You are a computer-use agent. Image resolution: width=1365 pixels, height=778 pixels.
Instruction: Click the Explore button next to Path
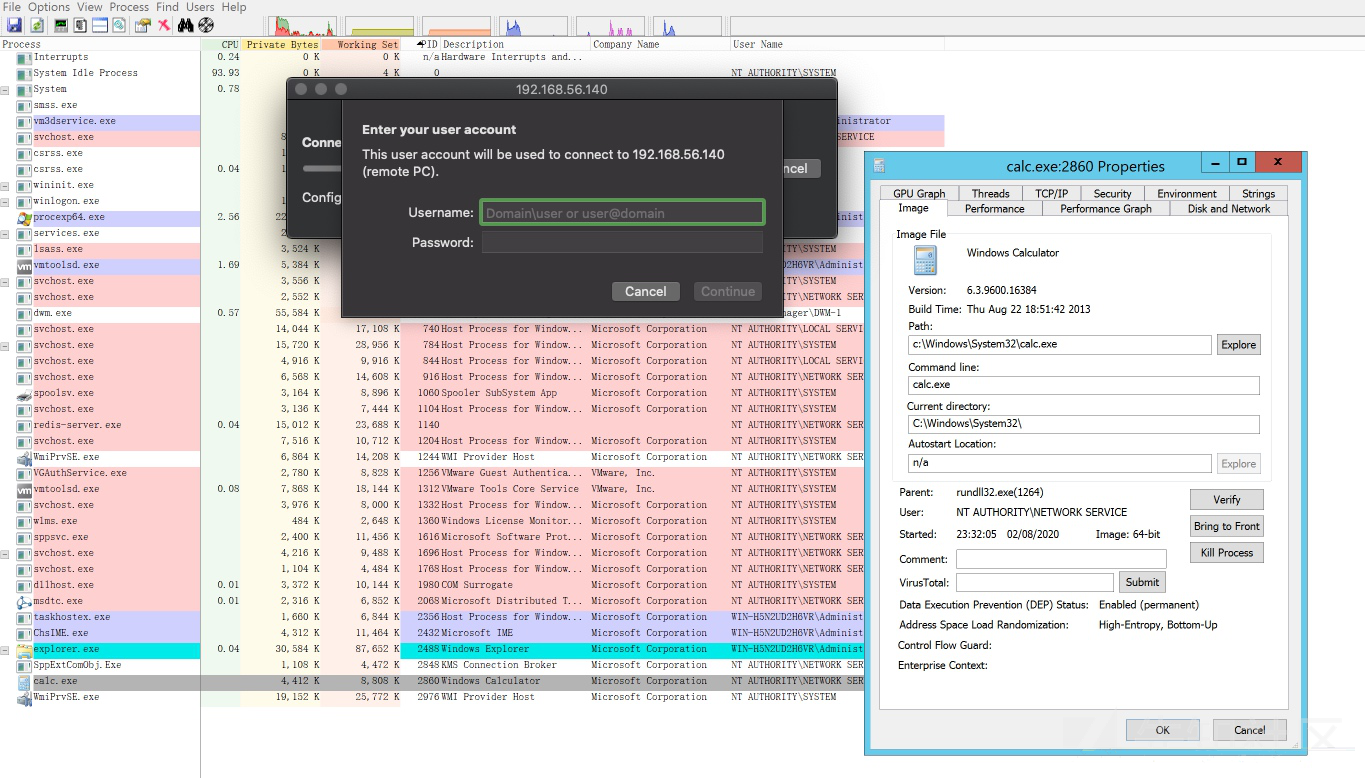[x=1238, y=344]
